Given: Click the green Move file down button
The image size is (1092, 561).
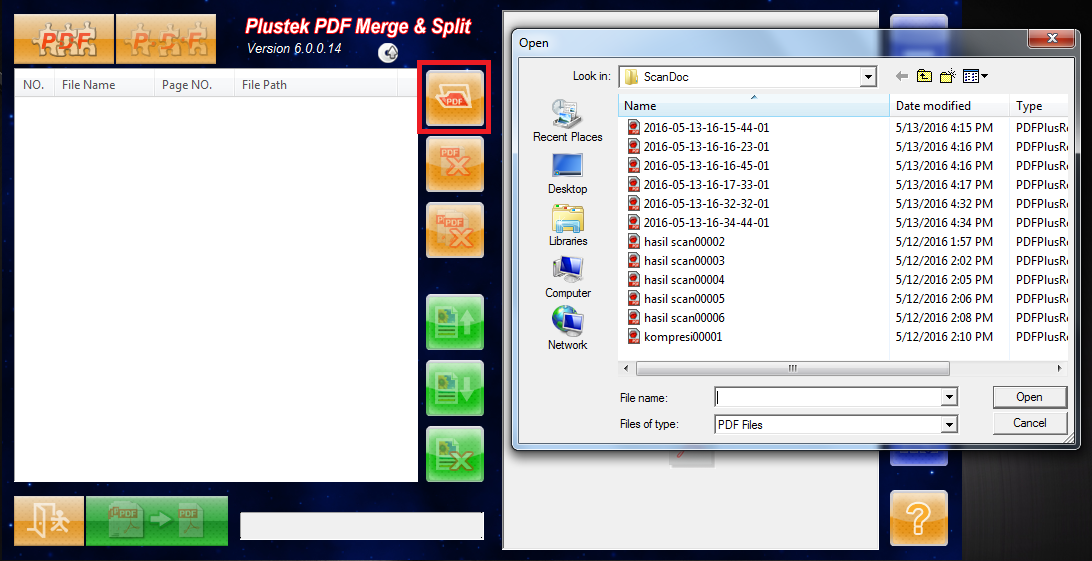Looking at the screenshot, I should click(455, 388).
